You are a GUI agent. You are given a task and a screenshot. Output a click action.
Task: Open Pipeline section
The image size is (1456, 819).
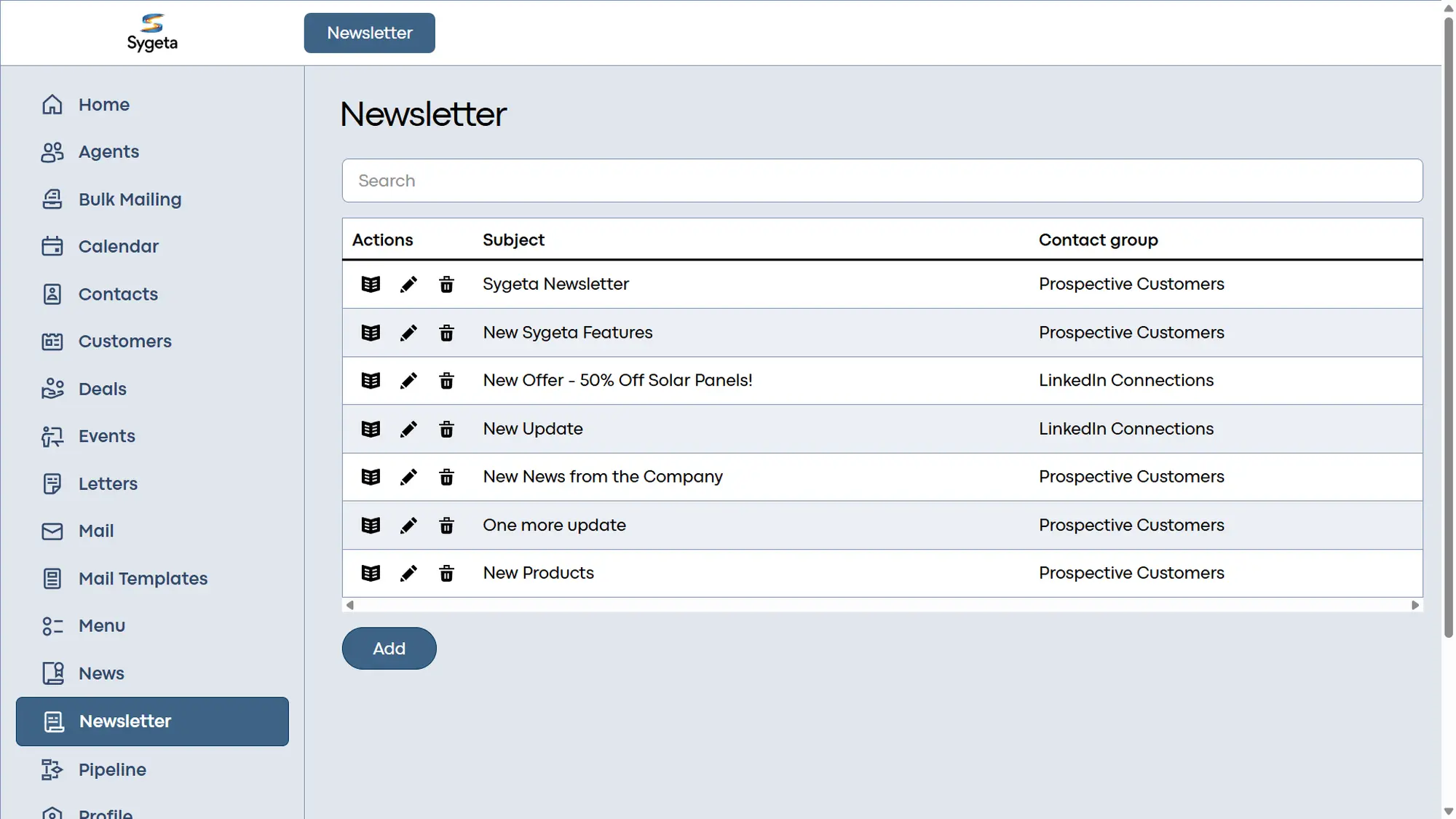point(152,769)
